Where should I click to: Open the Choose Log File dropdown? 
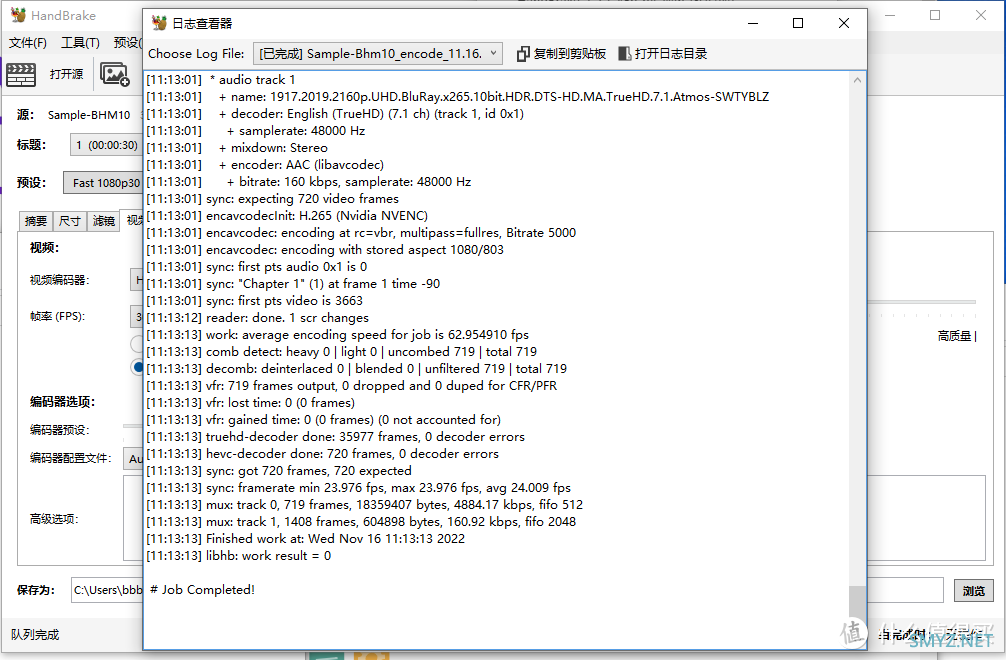378,54
